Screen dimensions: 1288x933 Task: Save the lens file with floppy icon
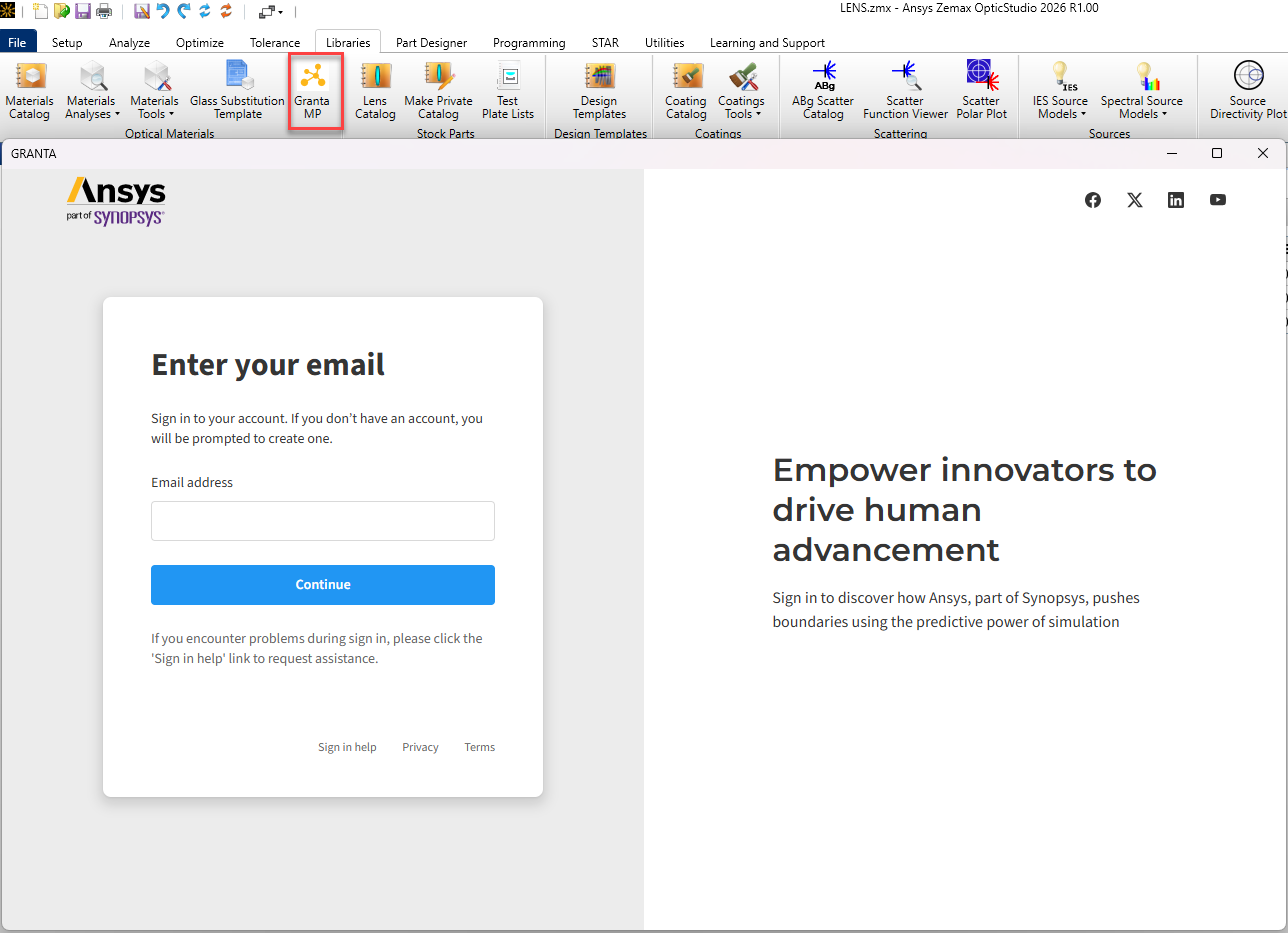[82, 11]
